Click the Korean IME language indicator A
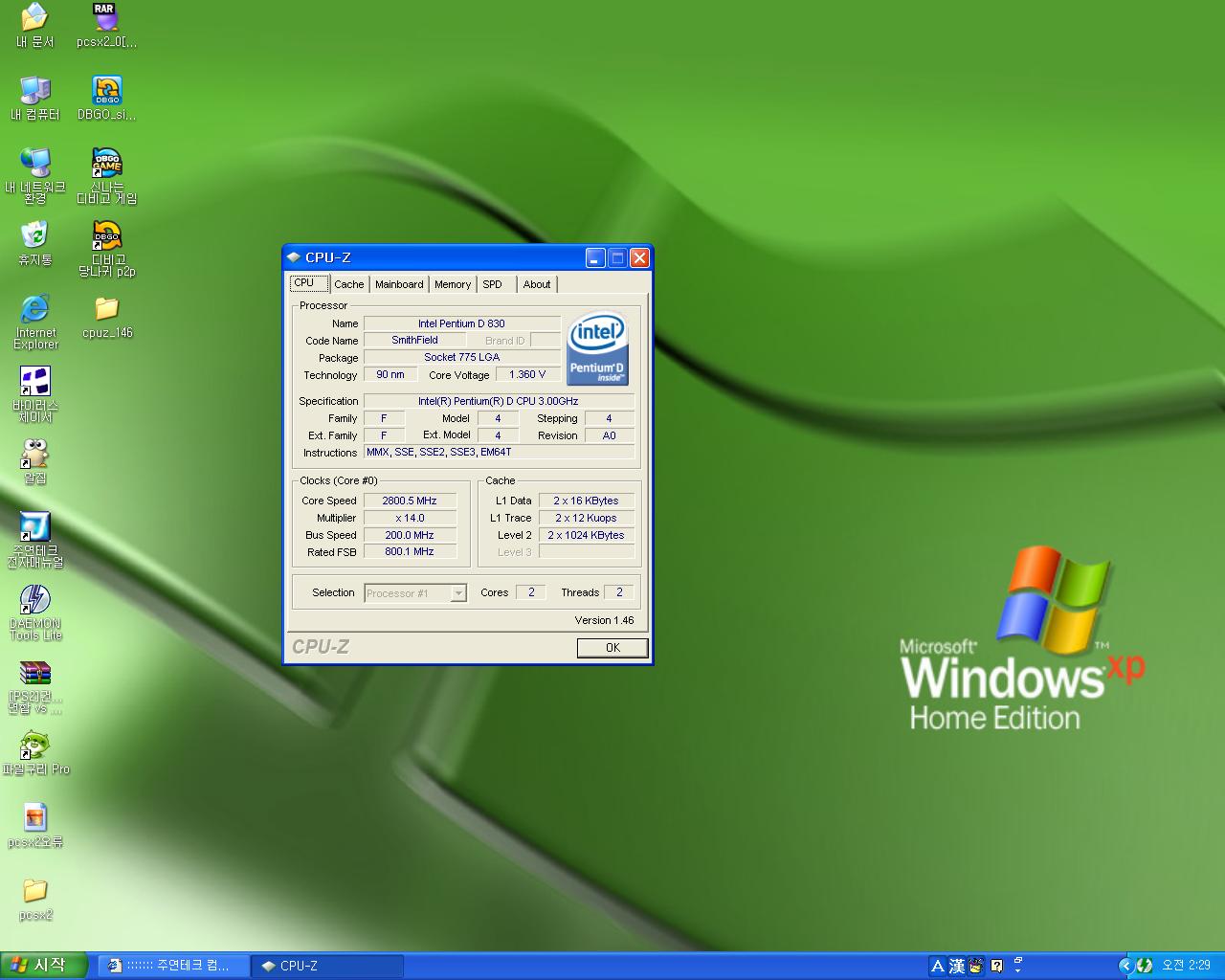Screen dimensions: 1225x980 coord(938,966)
